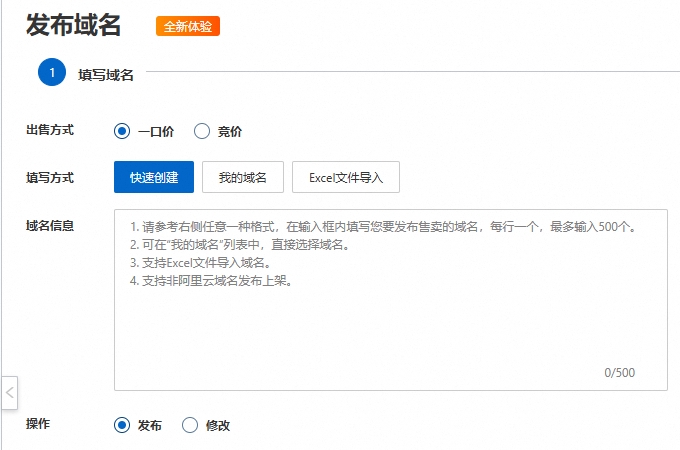Select the 发布 operation radio

click(x=122, y=425)
